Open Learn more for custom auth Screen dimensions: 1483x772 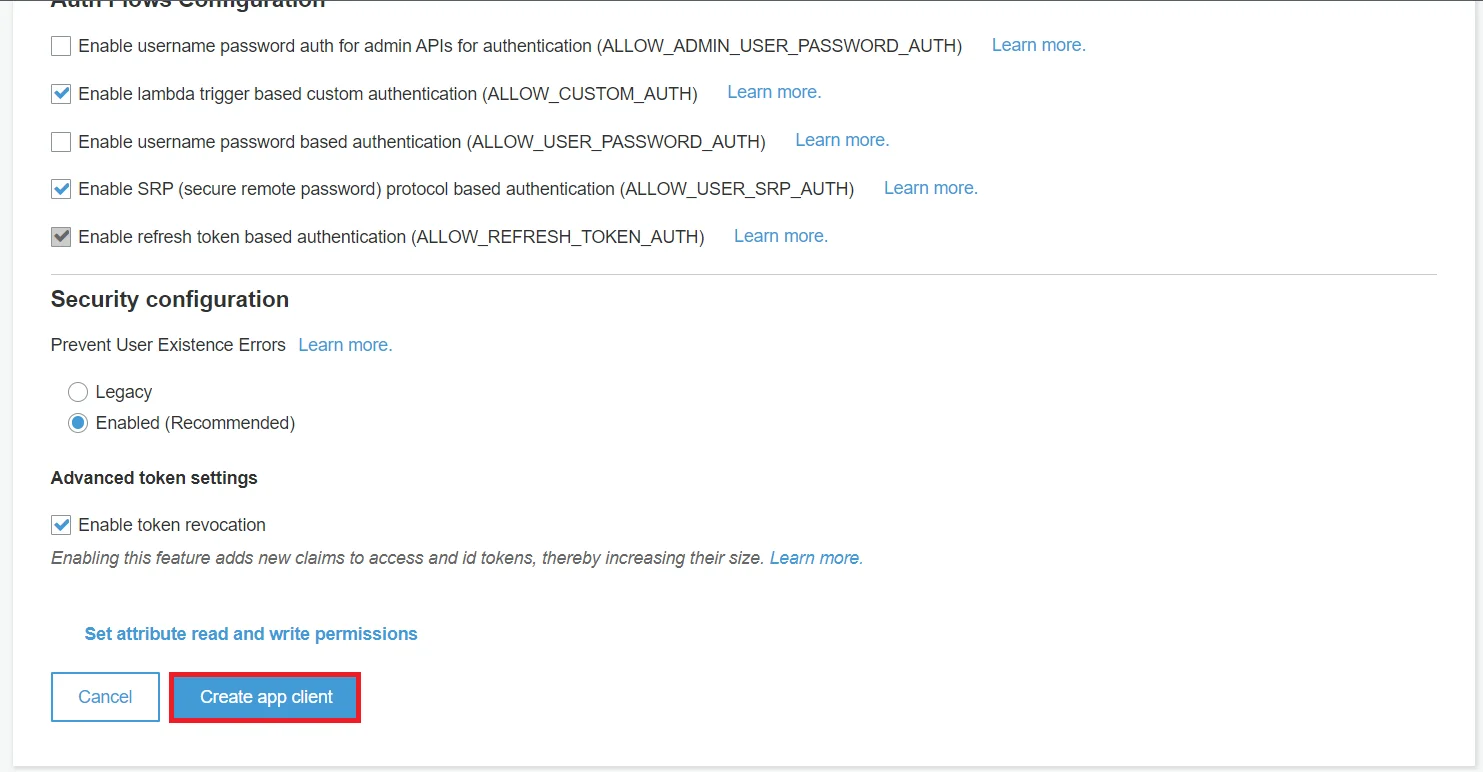click(x=774, y=92)
